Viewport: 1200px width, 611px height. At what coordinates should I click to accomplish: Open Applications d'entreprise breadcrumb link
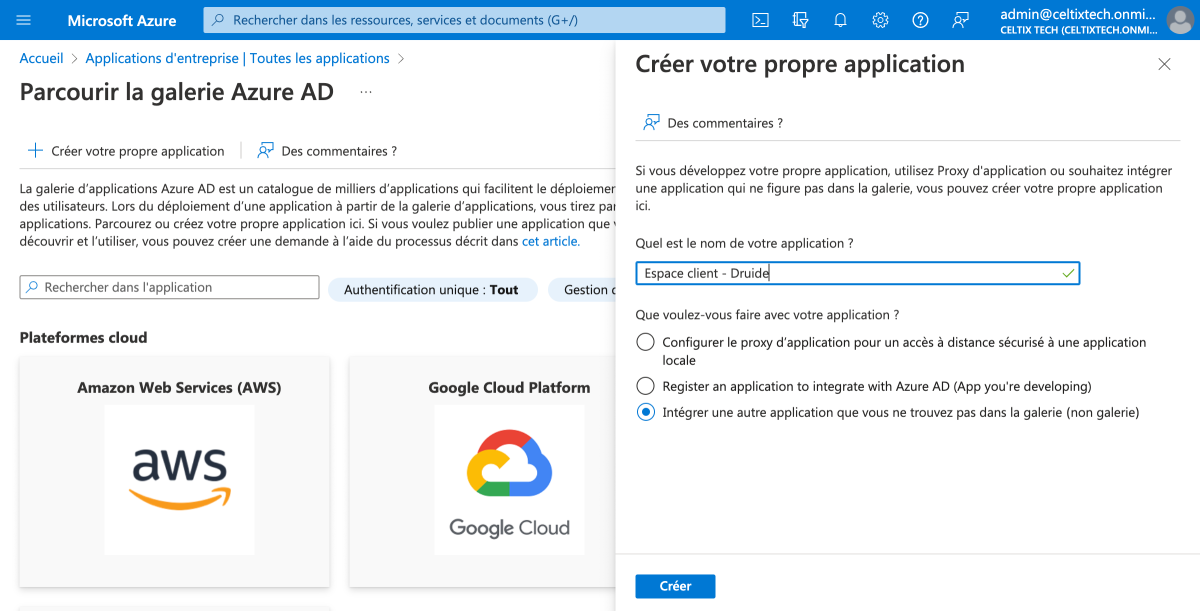coord(238,59)
